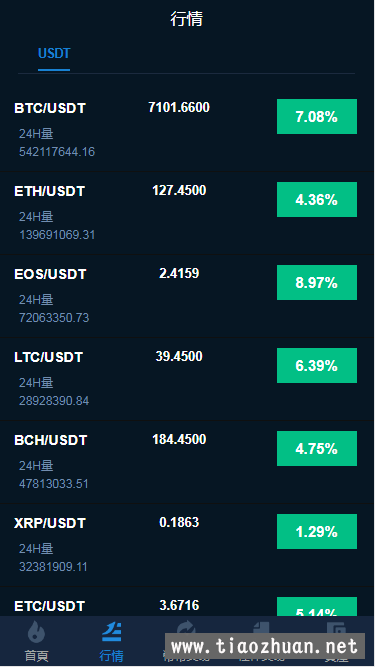Screen dimensions: 375x667
Task: Open the circular-arrow exchange icon in bottom bar
Action: [x=186, y=627]
